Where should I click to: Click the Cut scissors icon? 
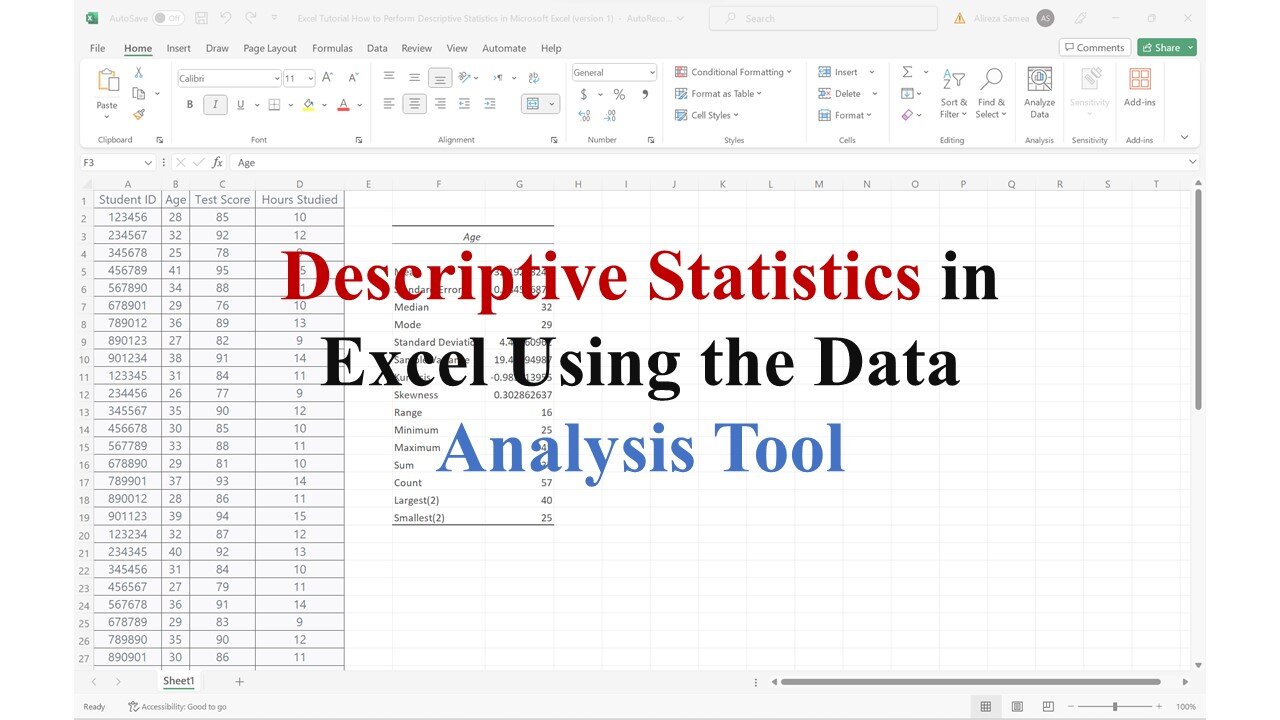[138, 73]
